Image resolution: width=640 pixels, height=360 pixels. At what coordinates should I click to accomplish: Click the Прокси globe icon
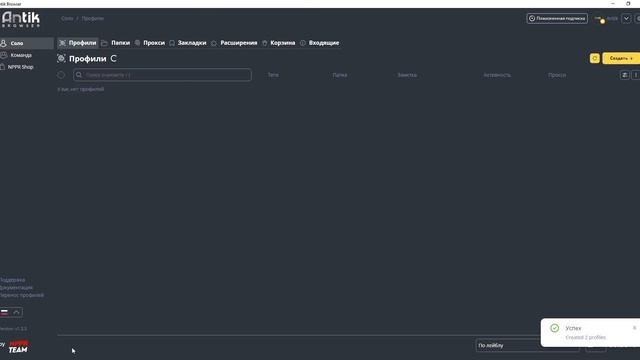pos(138,43)
